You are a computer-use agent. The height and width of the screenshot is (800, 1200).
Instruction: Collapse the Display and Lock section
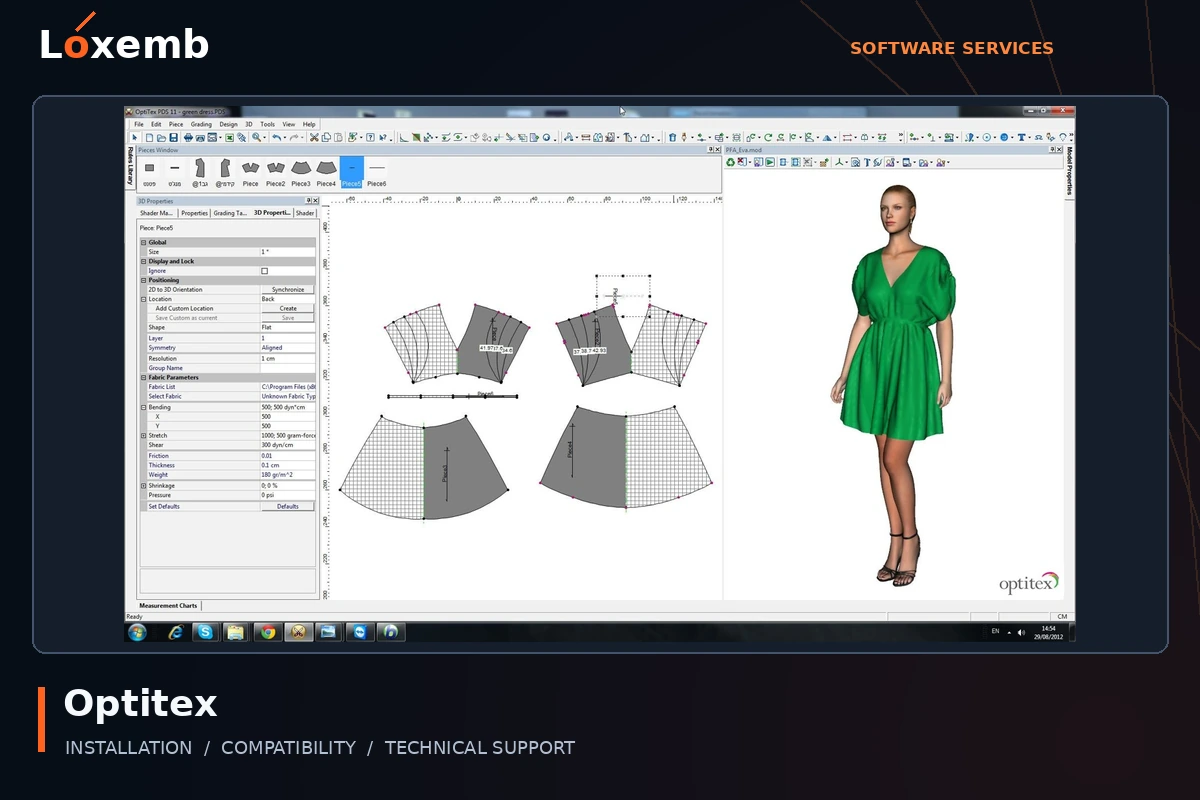143,262
